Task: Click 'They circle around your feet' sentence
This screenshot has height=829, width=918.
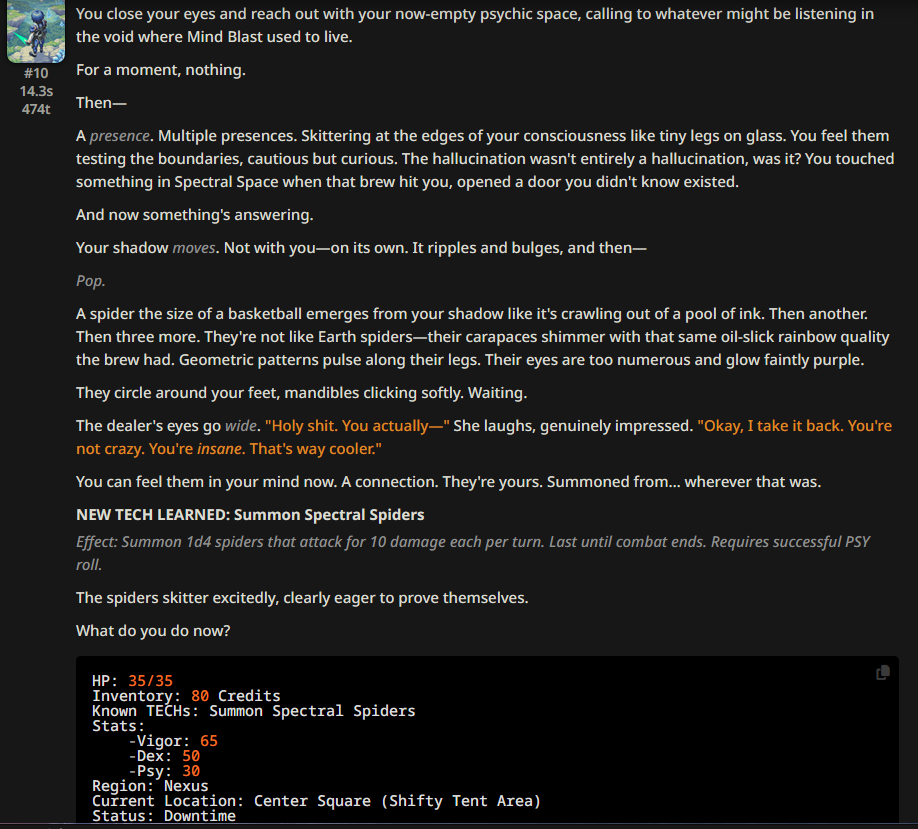Action: tap(302, 393)
